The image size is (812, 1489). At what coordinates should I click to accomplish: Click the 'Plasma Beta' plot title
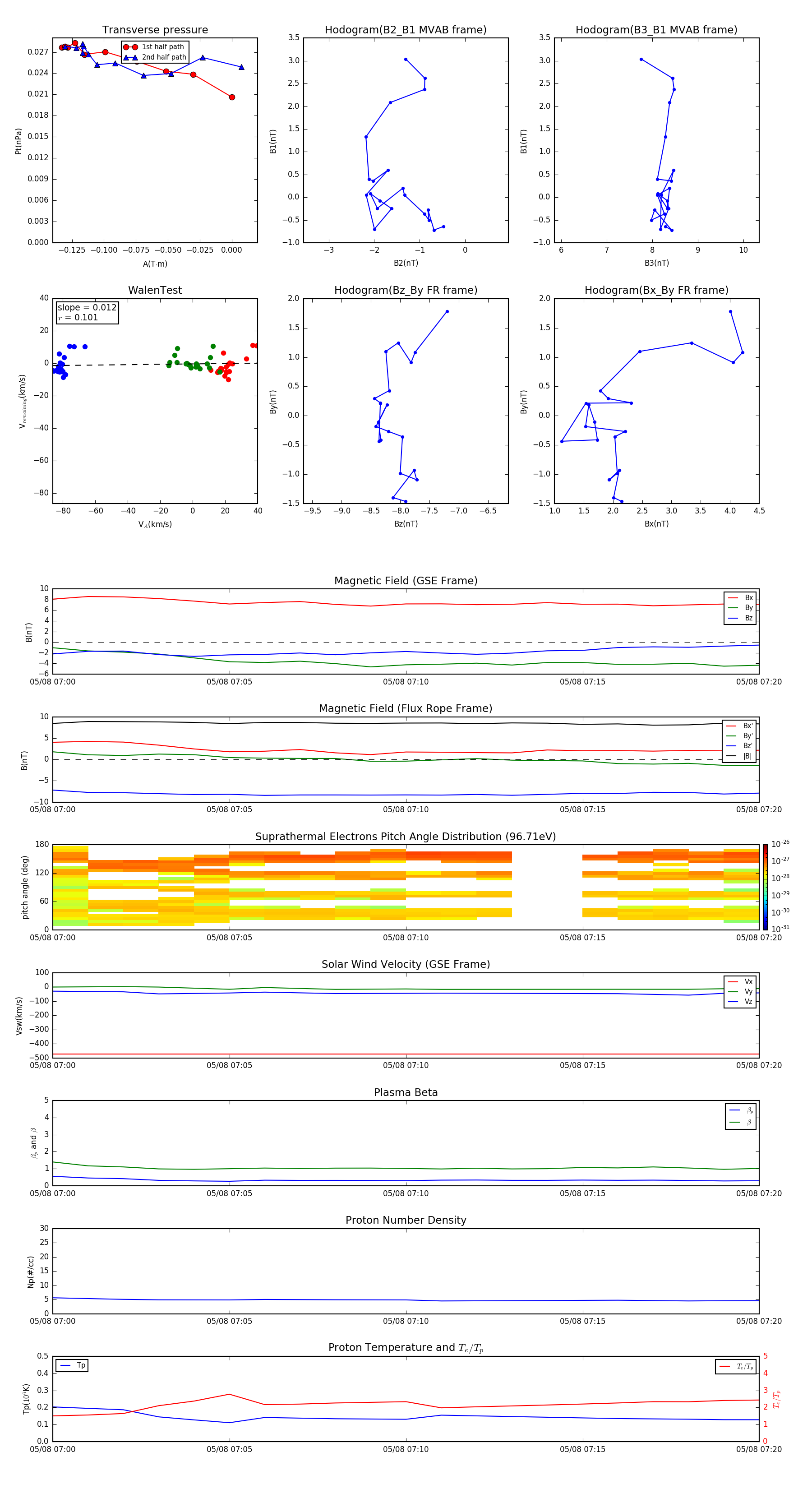click(x=406, y=1092)
